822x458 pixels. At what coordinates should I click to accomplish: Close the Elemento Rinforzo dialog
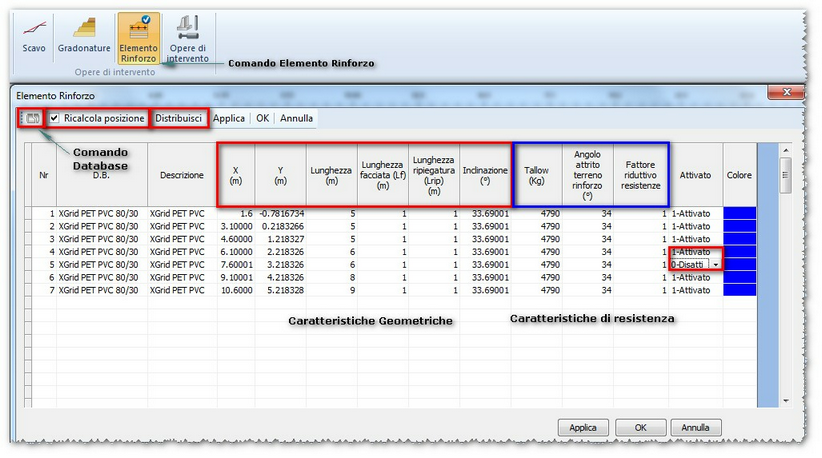786,92
